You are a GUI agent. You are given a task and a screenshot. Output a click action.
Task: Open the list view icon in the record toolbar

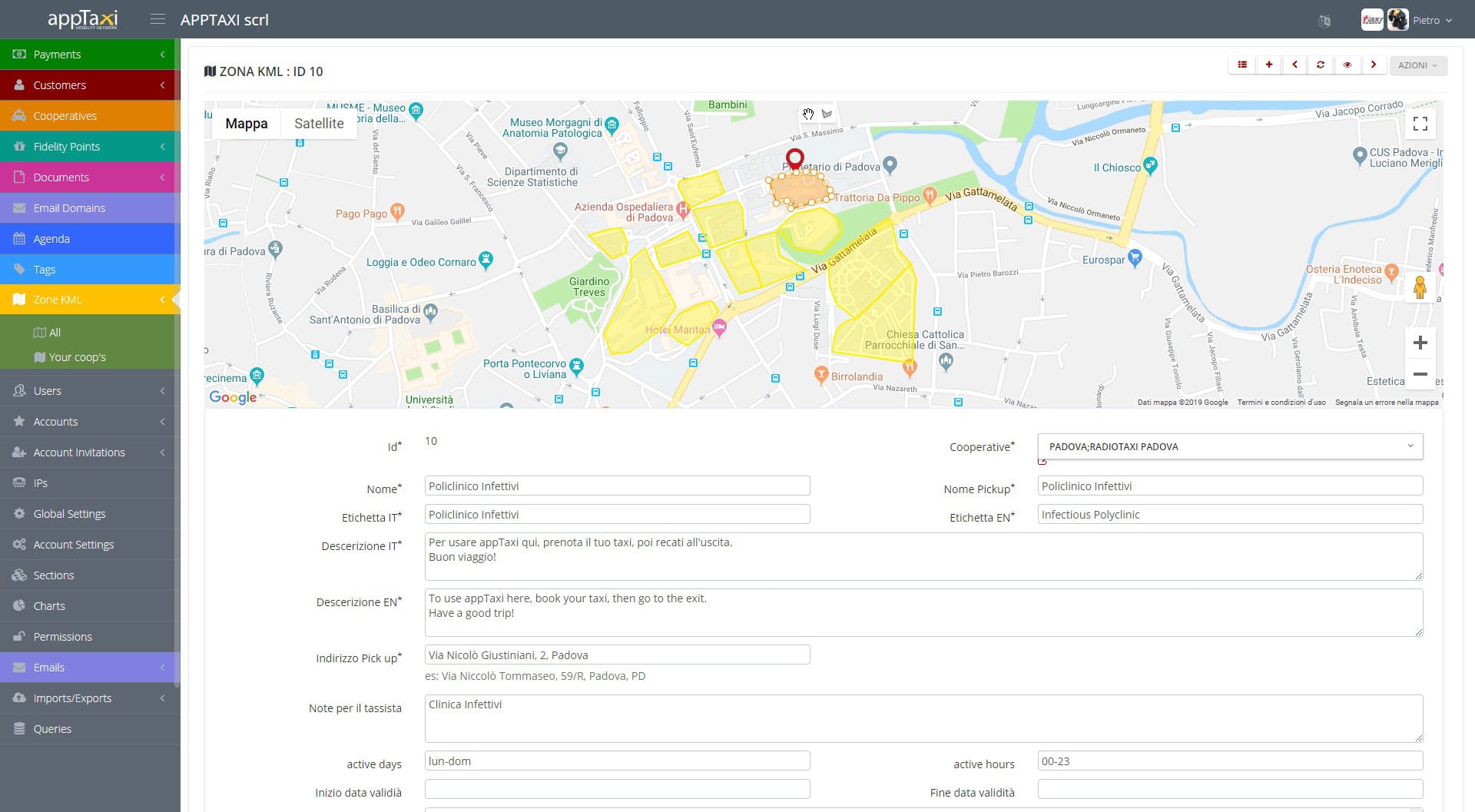coord(1242,65)
